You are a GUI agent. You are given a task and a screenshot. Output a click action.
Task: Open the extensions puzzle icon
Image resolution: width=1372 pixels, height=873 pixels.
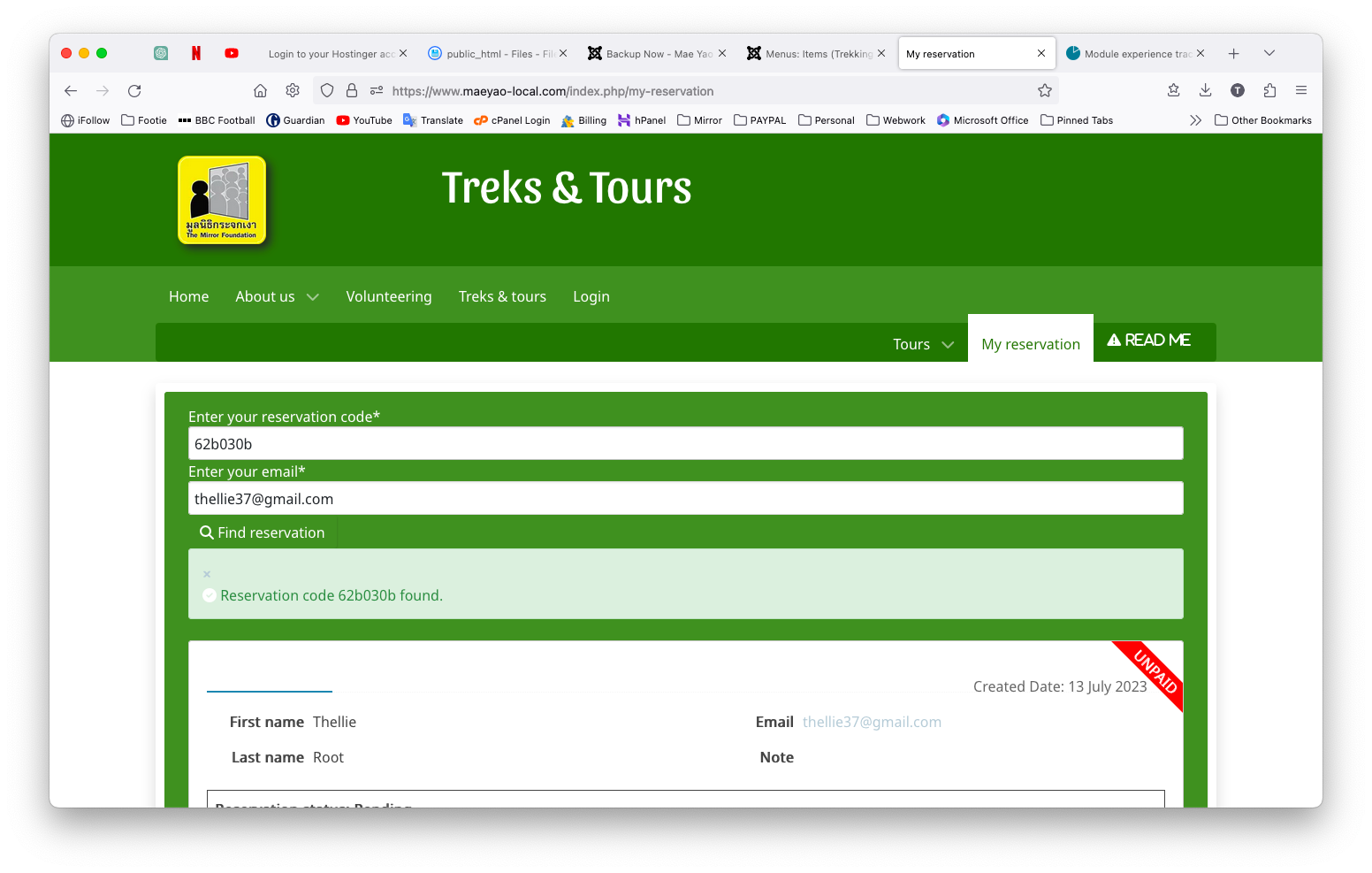1269,90
